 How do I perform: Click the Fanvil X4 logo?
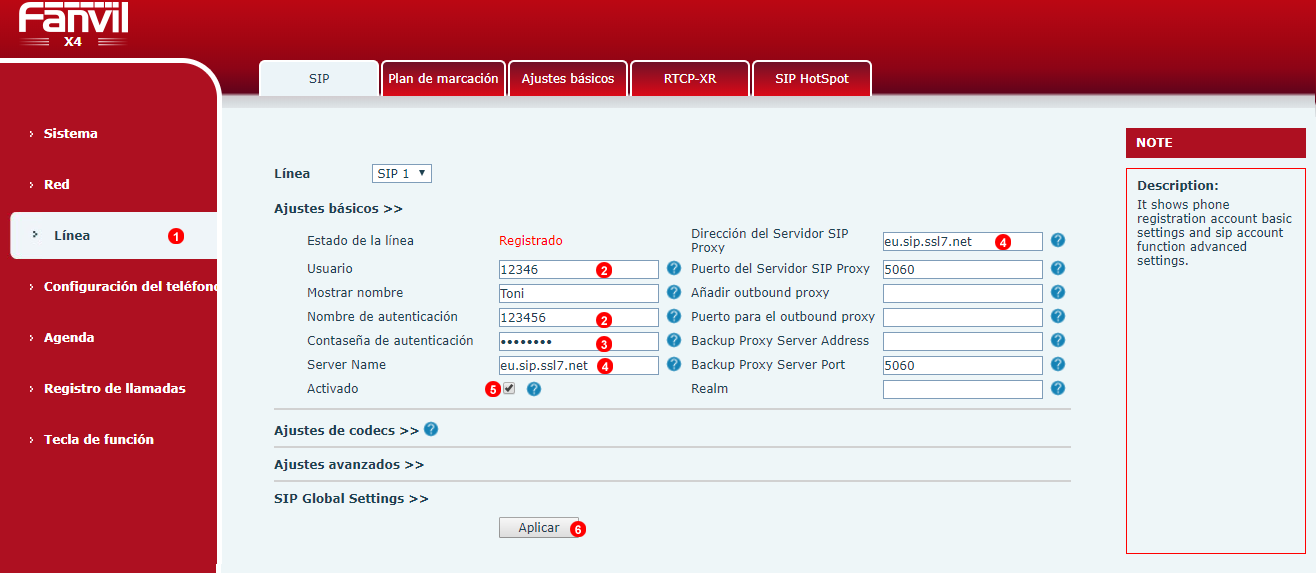pos(73,25)
